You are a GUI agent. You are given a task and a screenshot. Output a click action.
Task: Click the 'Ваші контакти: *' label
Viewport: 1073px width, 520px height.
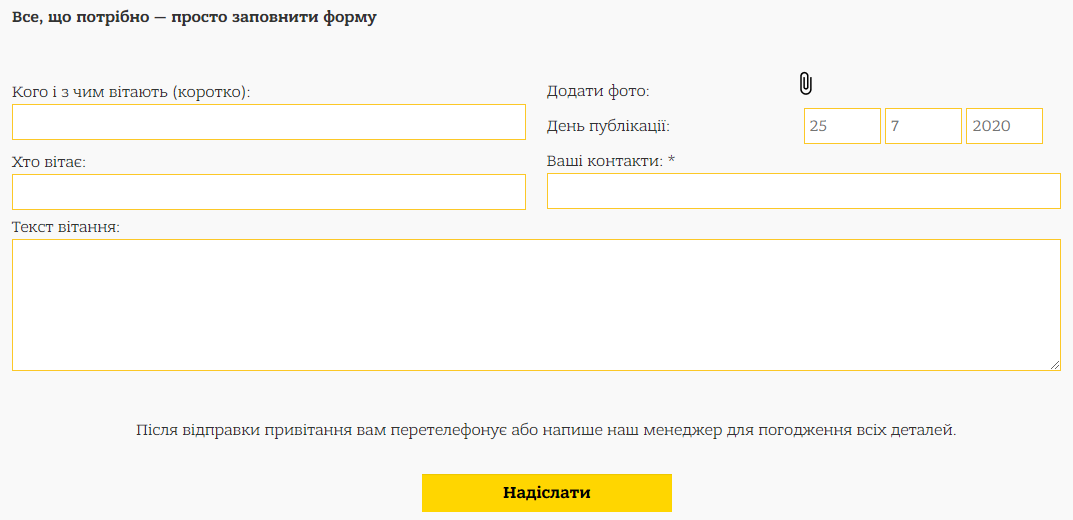point(611,161)
